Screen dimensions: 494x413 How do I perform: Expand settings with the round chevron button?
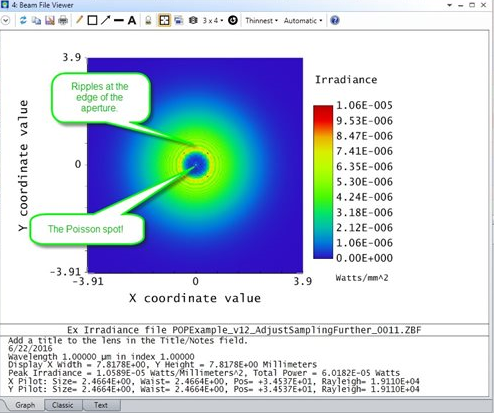pos(5,21)
